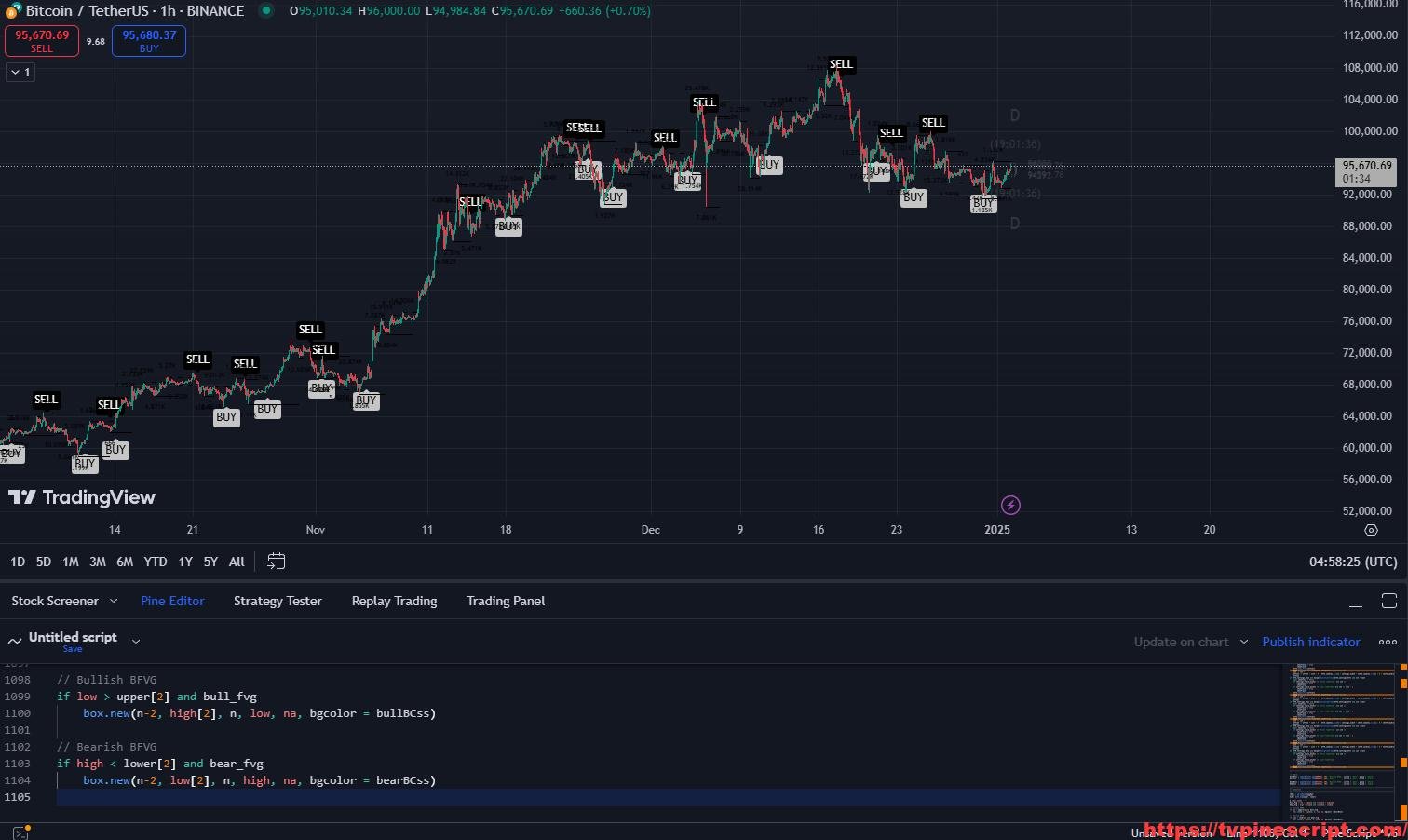Minimize the bottom panel

point(1356,602)
